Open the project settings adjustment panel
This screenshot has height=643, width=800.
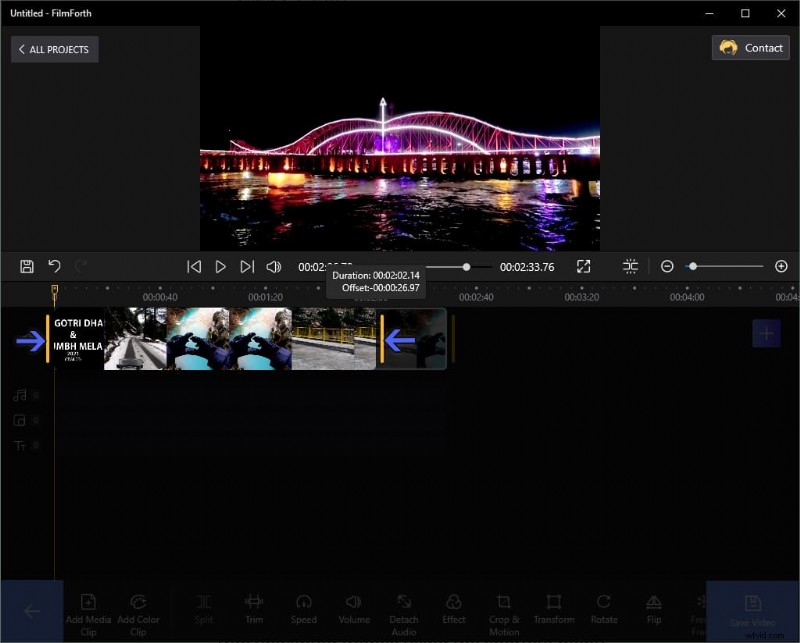(x=630, y=266)
